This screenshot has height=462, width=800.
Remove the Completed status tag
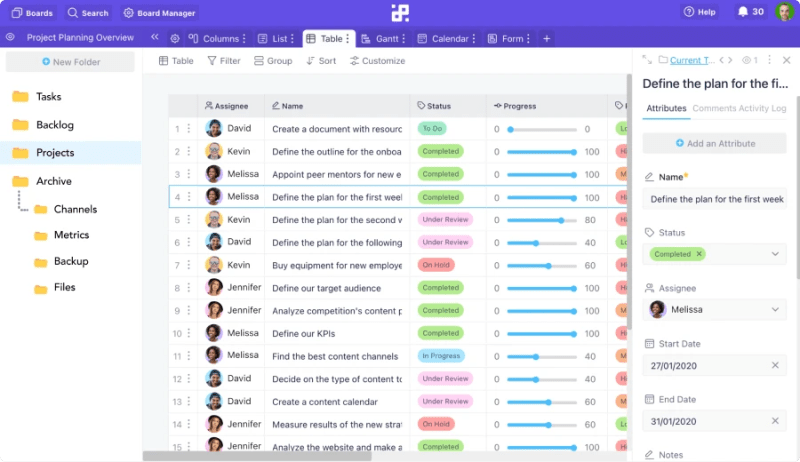[x=699, y=254]
